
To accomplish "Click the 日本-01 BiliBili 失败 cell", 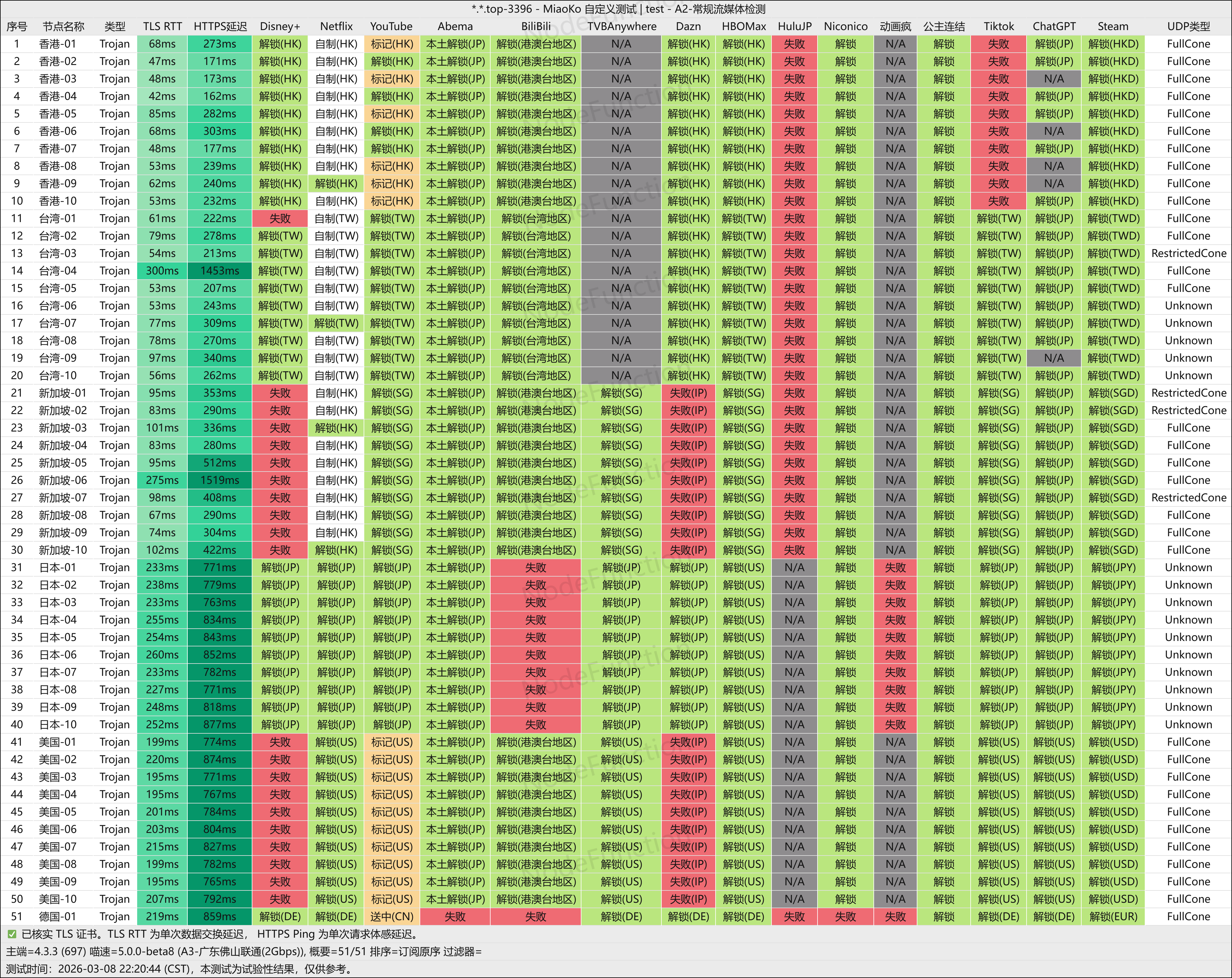I will pos(535,568).
